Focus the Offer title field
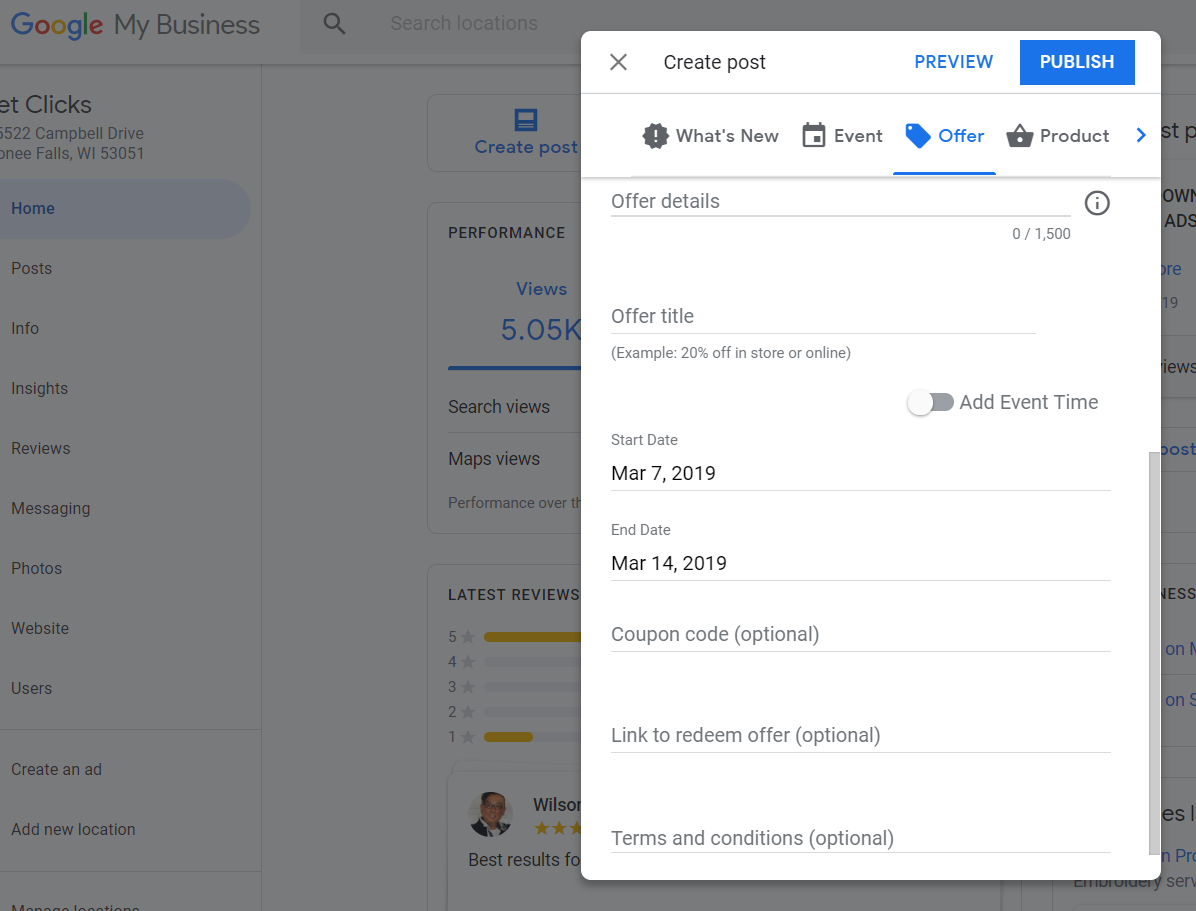This screenshot has width=1196, height=911. (x=823, y=317)
